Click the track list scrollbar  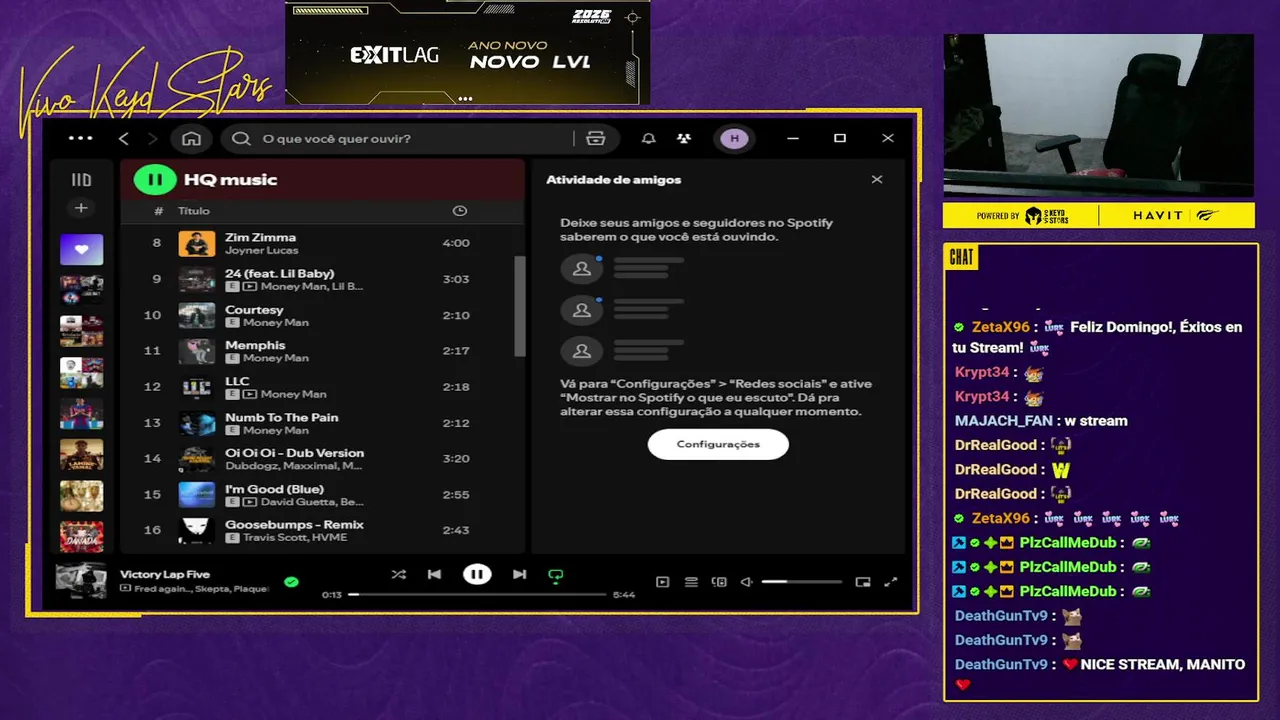pyautogui.click(x=519, y=305)
